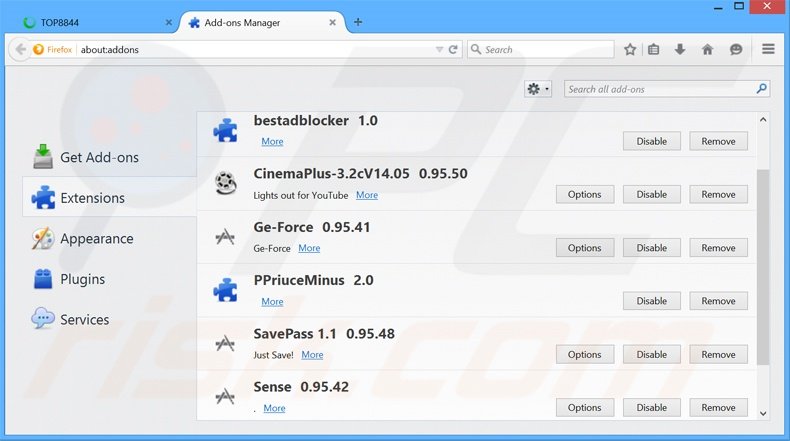Disable the bestadblocker extension
Screen dimensions: 790x441
[651, 141]
